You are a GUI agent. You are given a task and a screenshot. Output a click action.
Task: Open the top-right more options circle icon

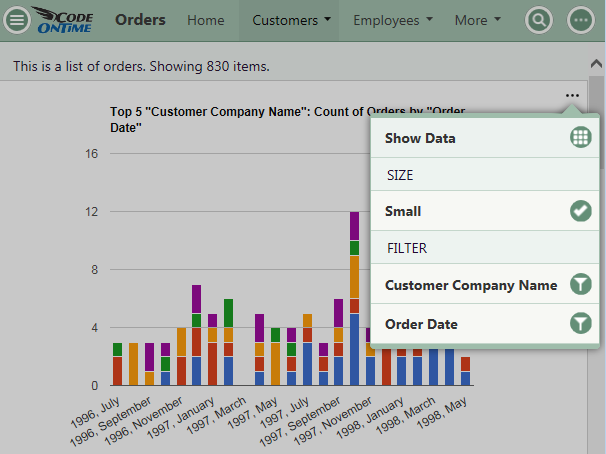click(x=580, y=20)
